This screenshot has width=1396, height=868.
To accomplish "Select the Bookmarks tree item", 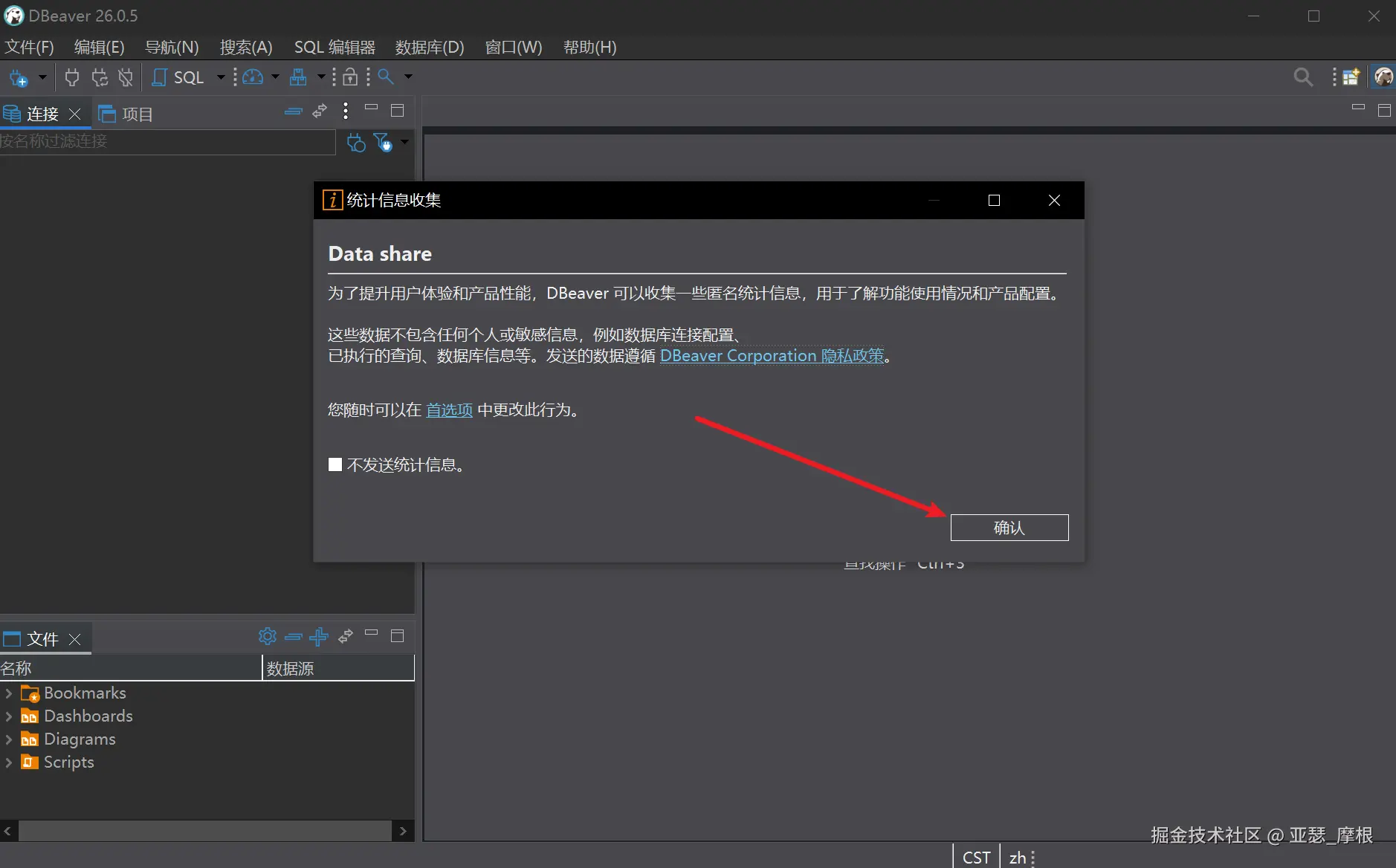I will coord(74,693).
